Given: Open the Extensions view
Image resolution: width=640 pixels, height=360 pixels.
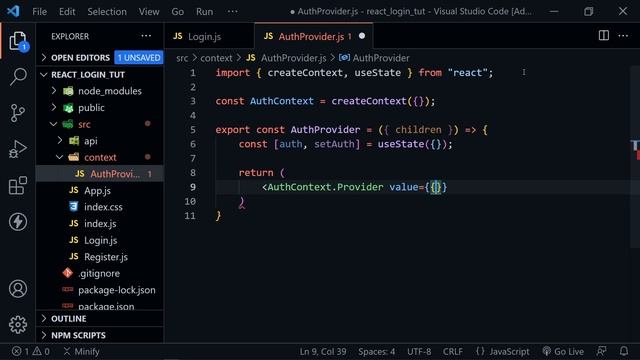Looking at the screenshot, I should point(18,186).
